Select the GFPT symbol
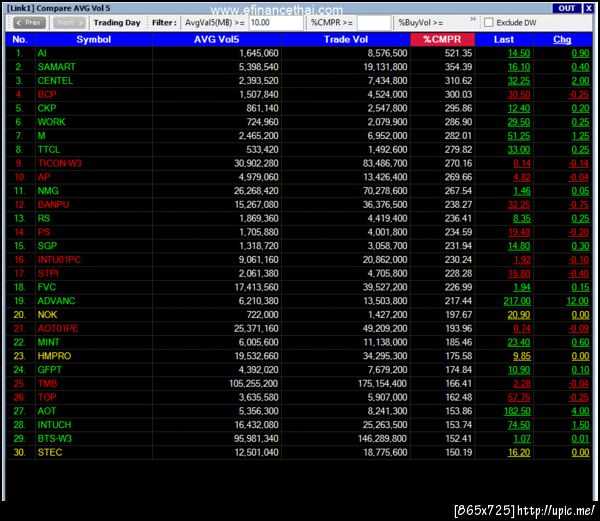Image resolution: width=600 pixels, height=521 pixels. pos(49,370)
